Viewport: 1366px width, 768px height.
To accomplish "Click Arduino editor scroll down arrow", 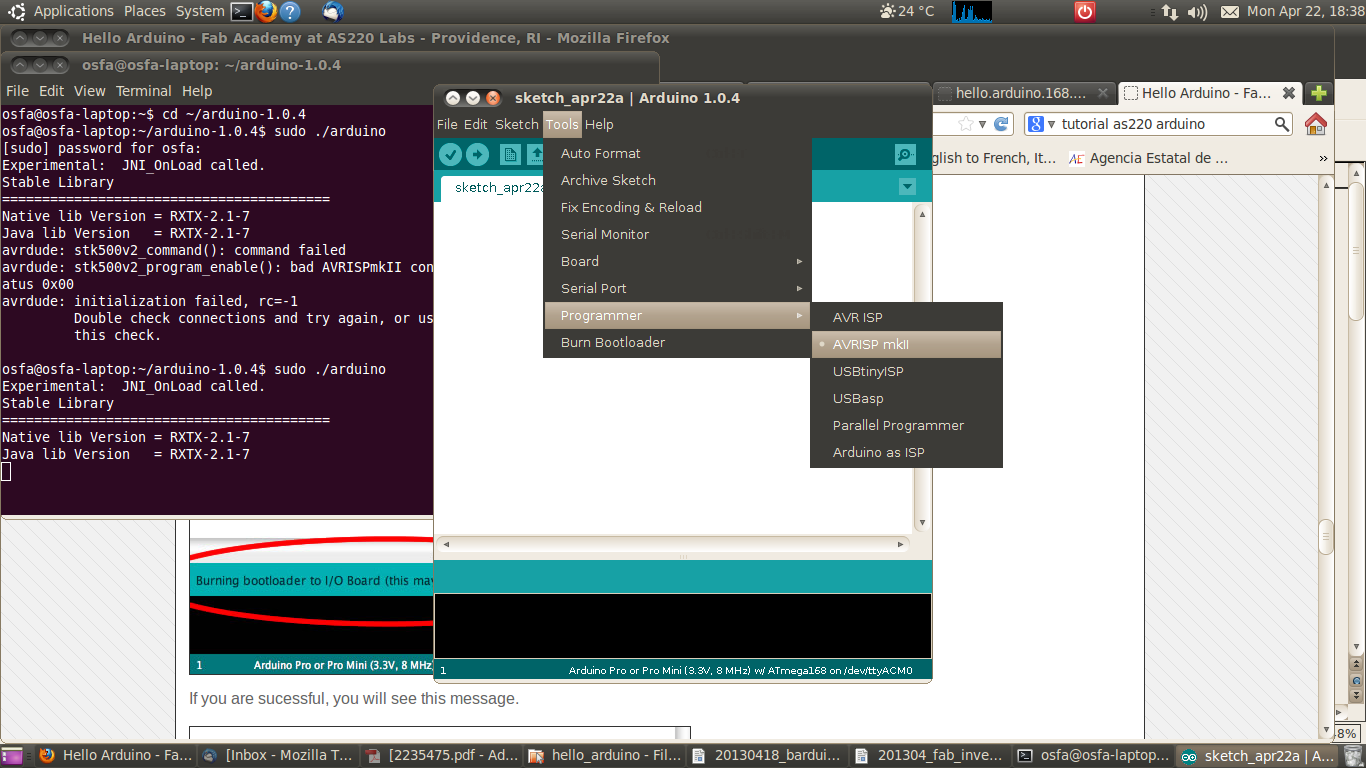I will (922, 523).
